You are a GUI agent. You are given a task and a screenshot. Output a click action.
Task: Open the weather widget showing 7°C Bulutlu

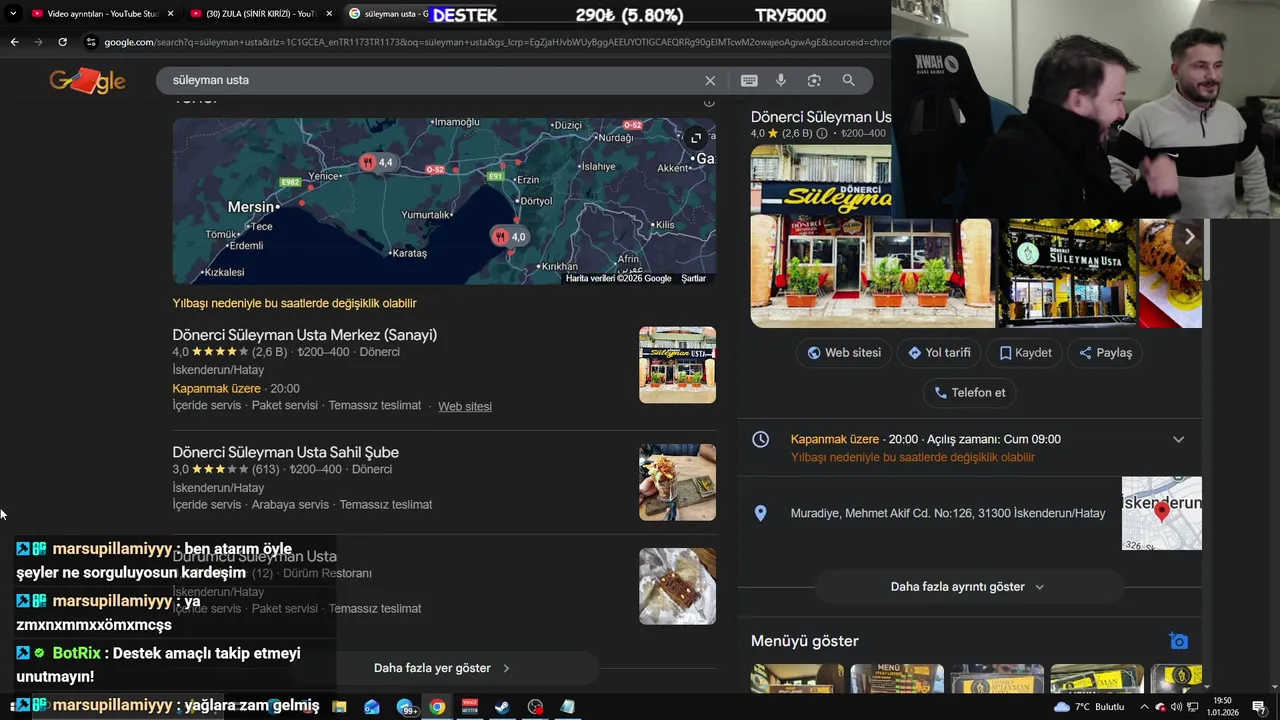tap(1089, 707)
